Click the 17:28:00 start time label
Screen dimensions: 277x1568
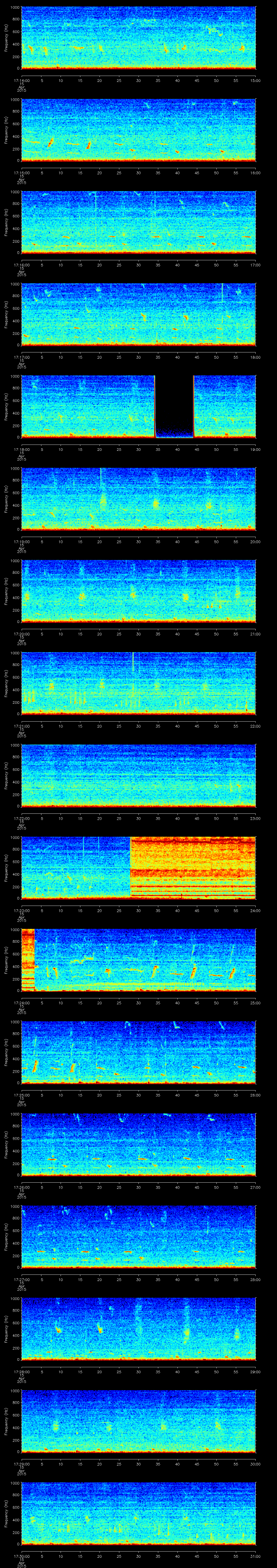click(x=21, y=1371)
